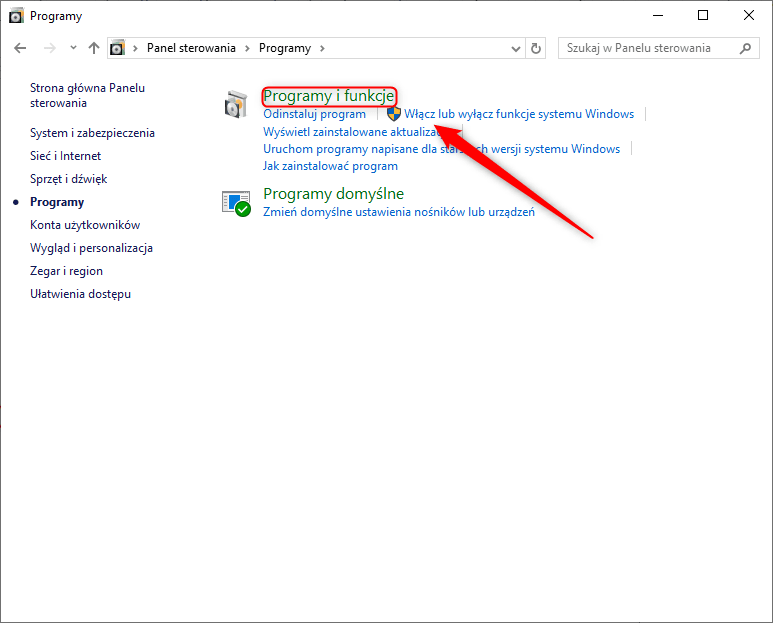The height and width of the screenshot is (623, 773).
Task: Open Strona główna Panelu sterowania
Action: click(x=87, y=95)
